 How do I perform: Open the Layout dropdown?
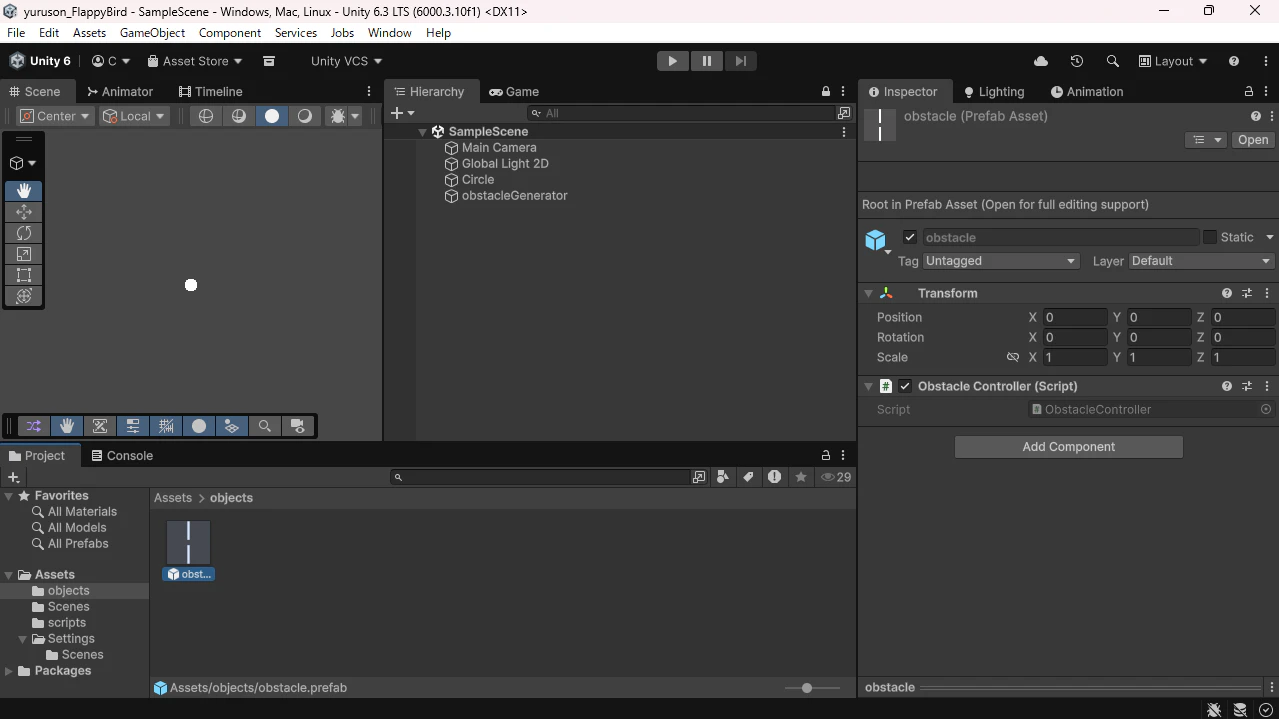[x=1173, y=61]
